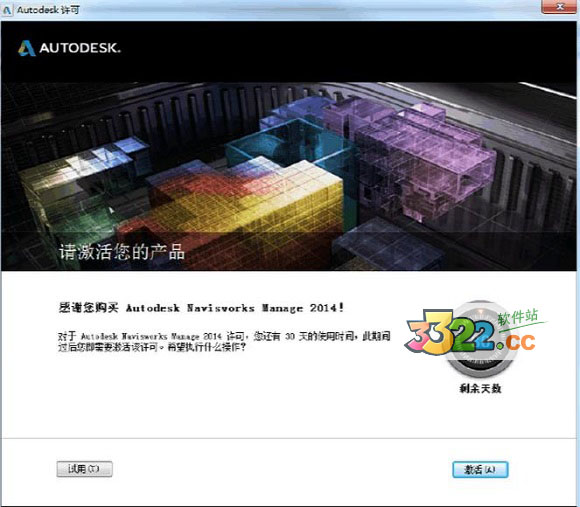Activate the product with the 激活 button
This screenshot has height=507, width=580.
click(x=480, y=470)
